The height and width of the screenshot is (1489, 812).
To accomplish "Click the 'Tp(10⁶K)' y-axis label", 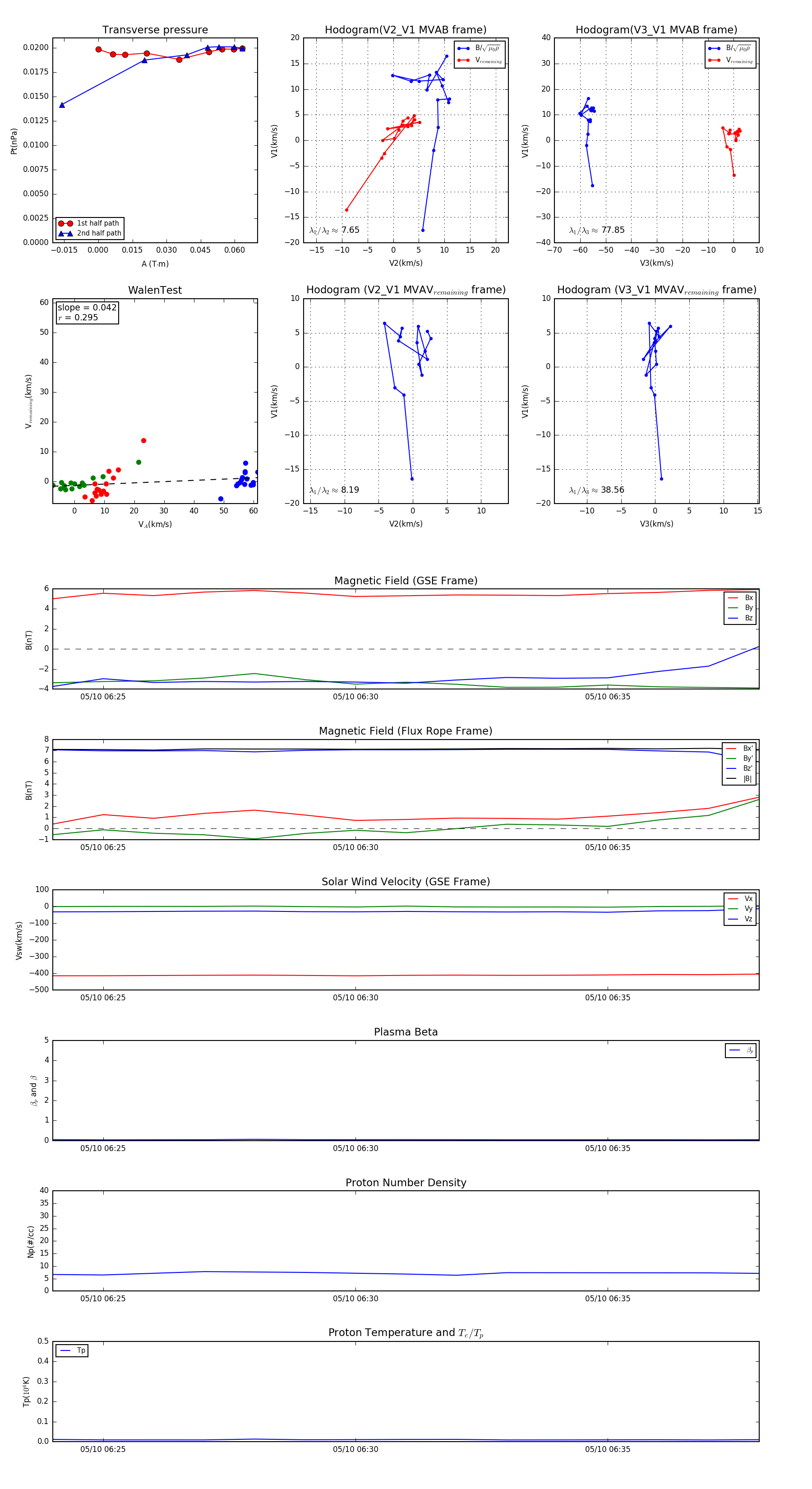I will (26, 1392).
